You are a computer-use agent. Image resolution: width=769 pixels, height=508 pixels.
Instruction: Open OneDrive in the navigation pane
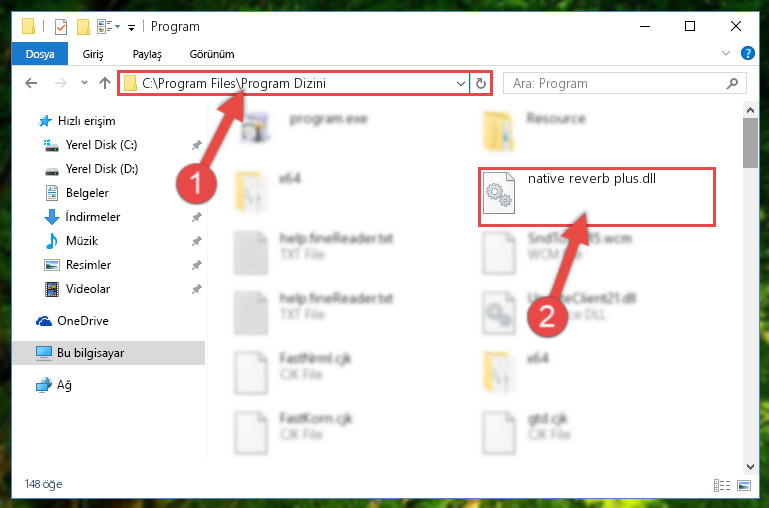(x=82, y=321)
